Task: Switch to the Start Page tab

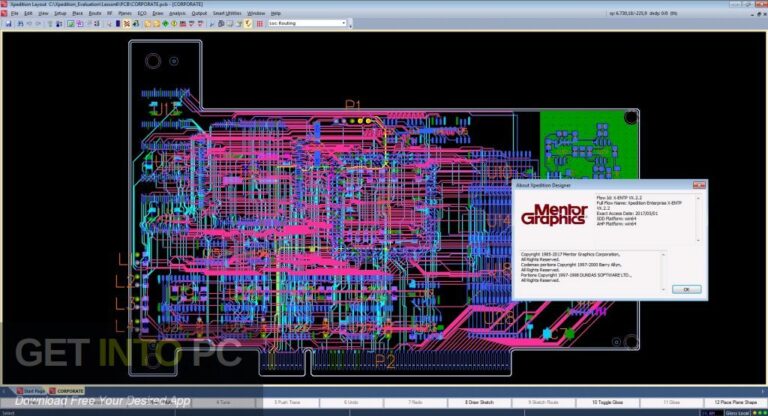Action: click(x=31, y=391)
